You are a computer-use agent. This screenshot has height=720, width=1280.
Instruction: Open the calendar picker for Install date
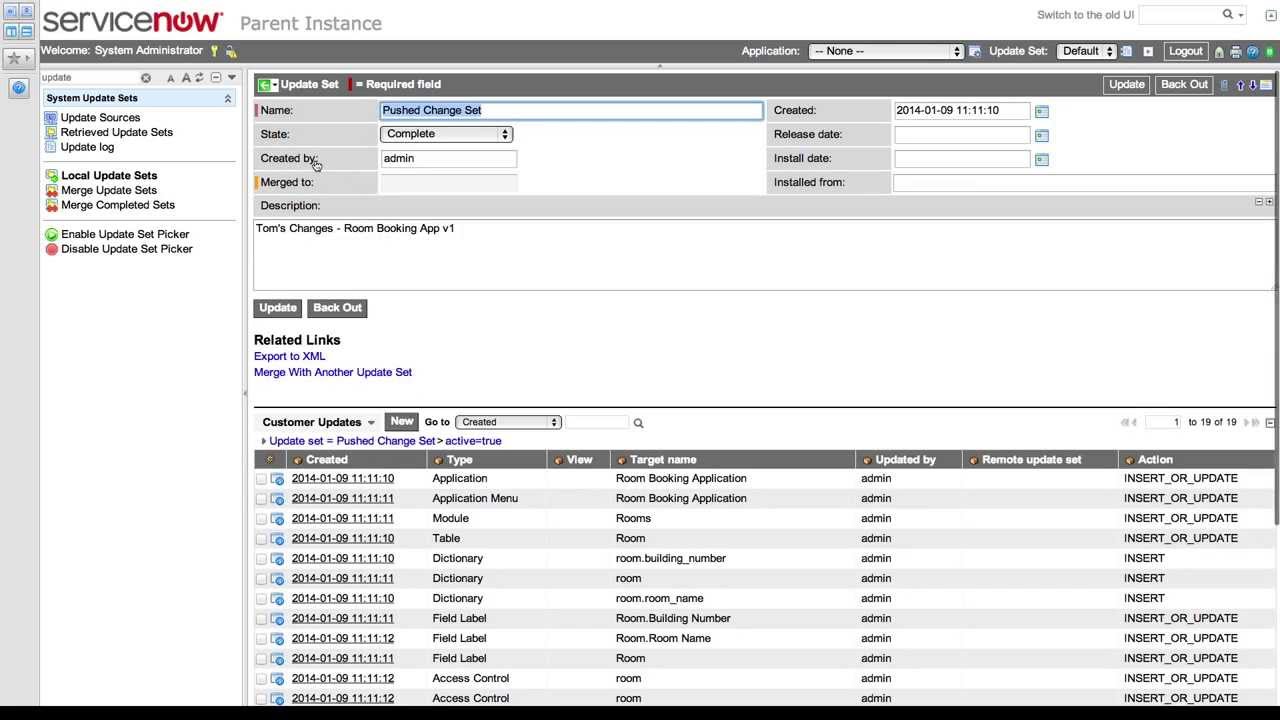1041,159
